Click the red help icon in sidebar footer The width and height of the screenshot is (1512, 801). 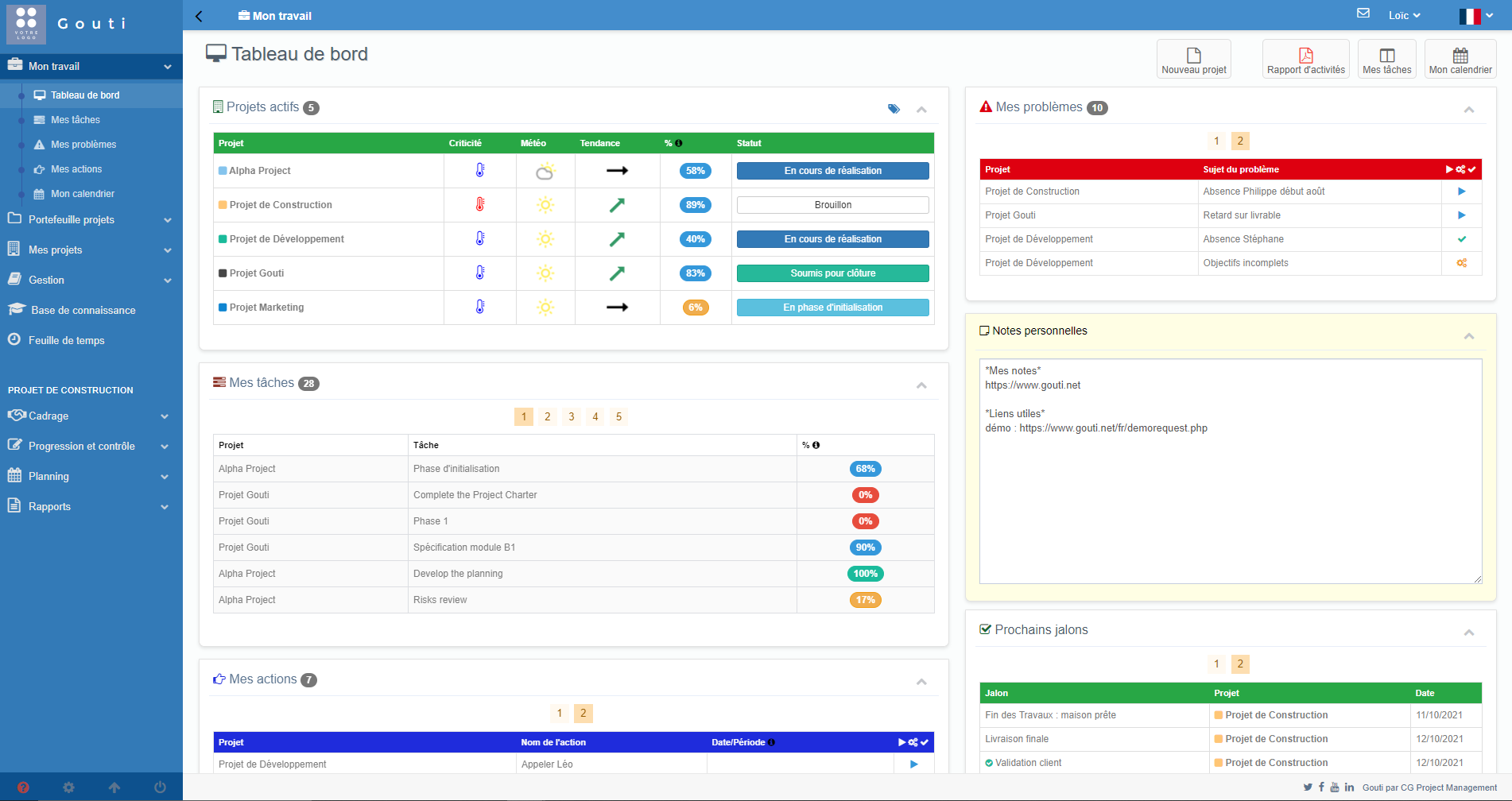[x=23, y=787]
